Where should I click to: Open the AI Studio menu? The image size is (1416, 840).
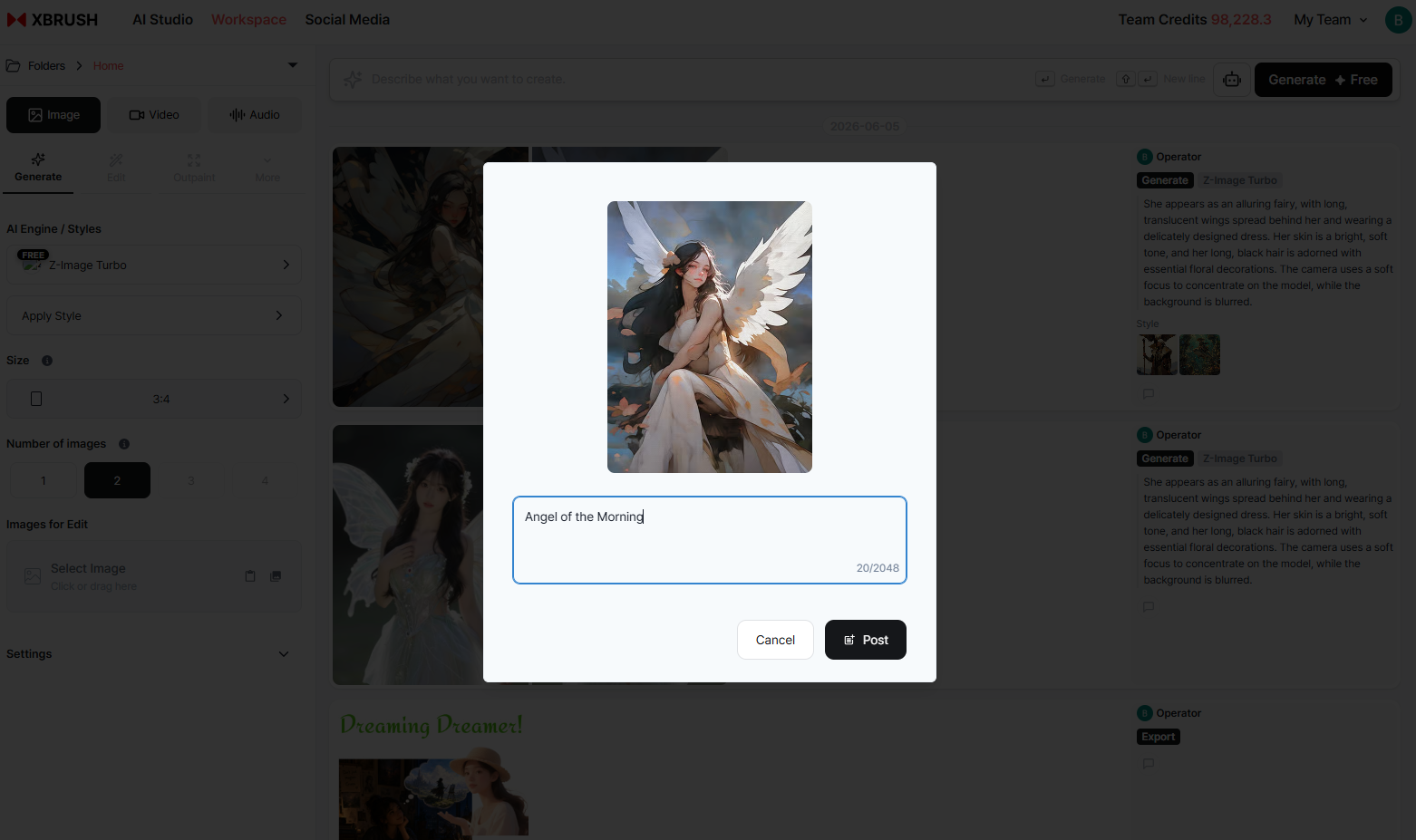click(162, 19)
